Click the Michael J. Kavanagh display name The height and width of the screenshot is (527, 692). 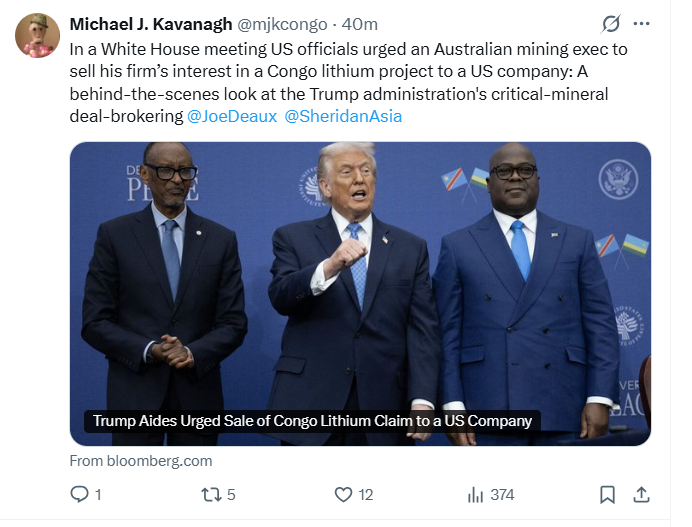point(151,24)
